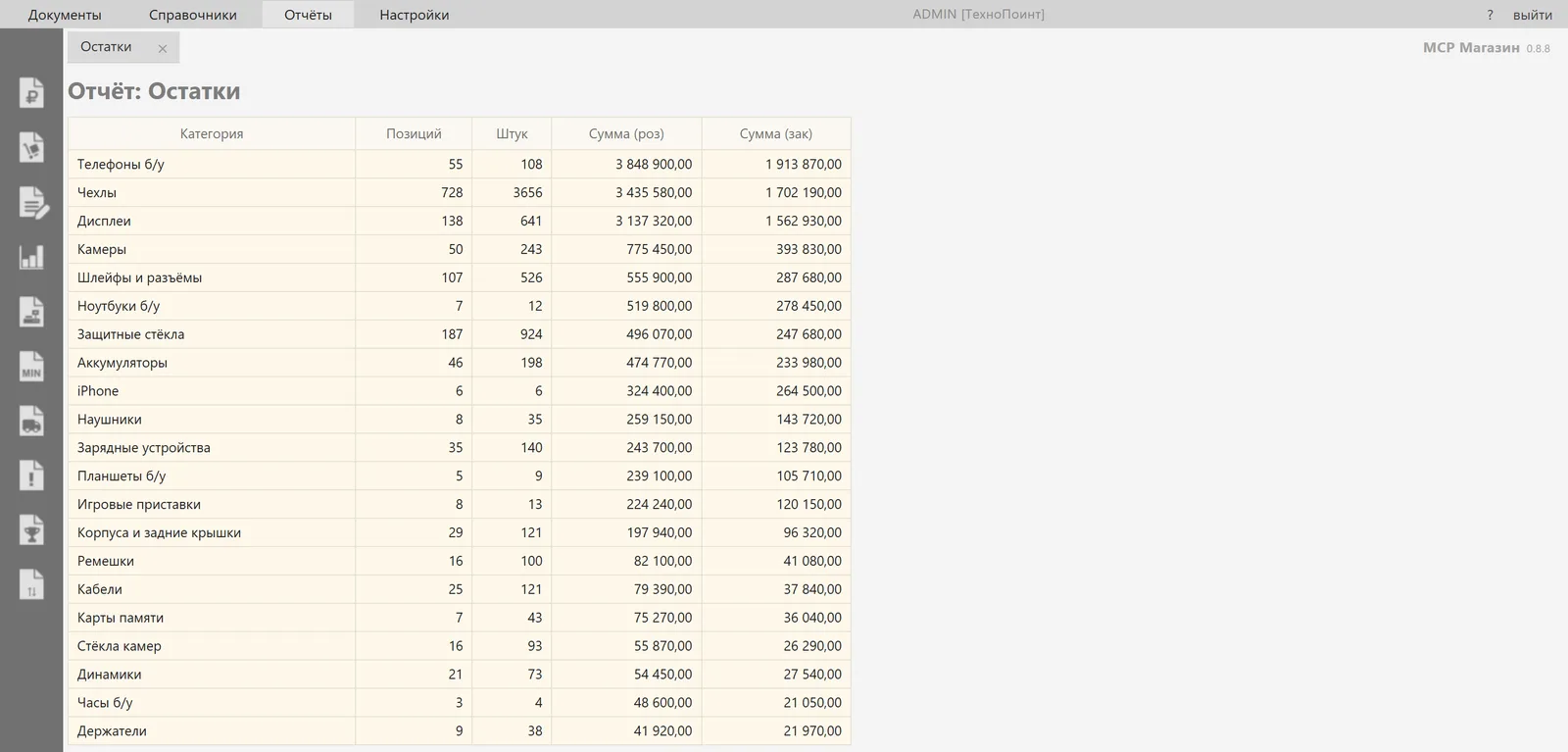
Task: Select the Чехлы category cell
Action: click(212, 192)
